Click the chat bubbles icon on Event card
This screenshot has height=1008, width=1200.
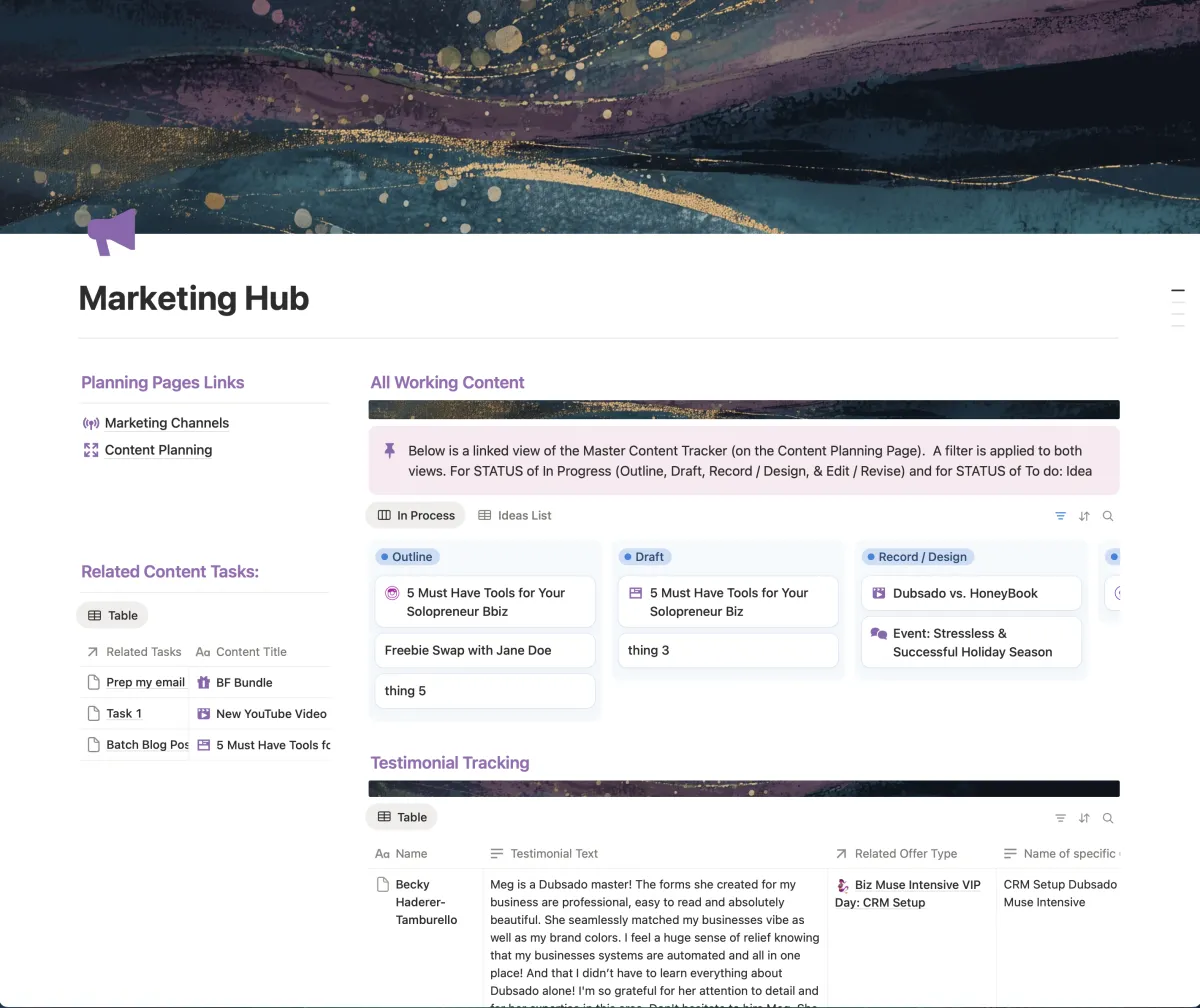pos(878,633)
